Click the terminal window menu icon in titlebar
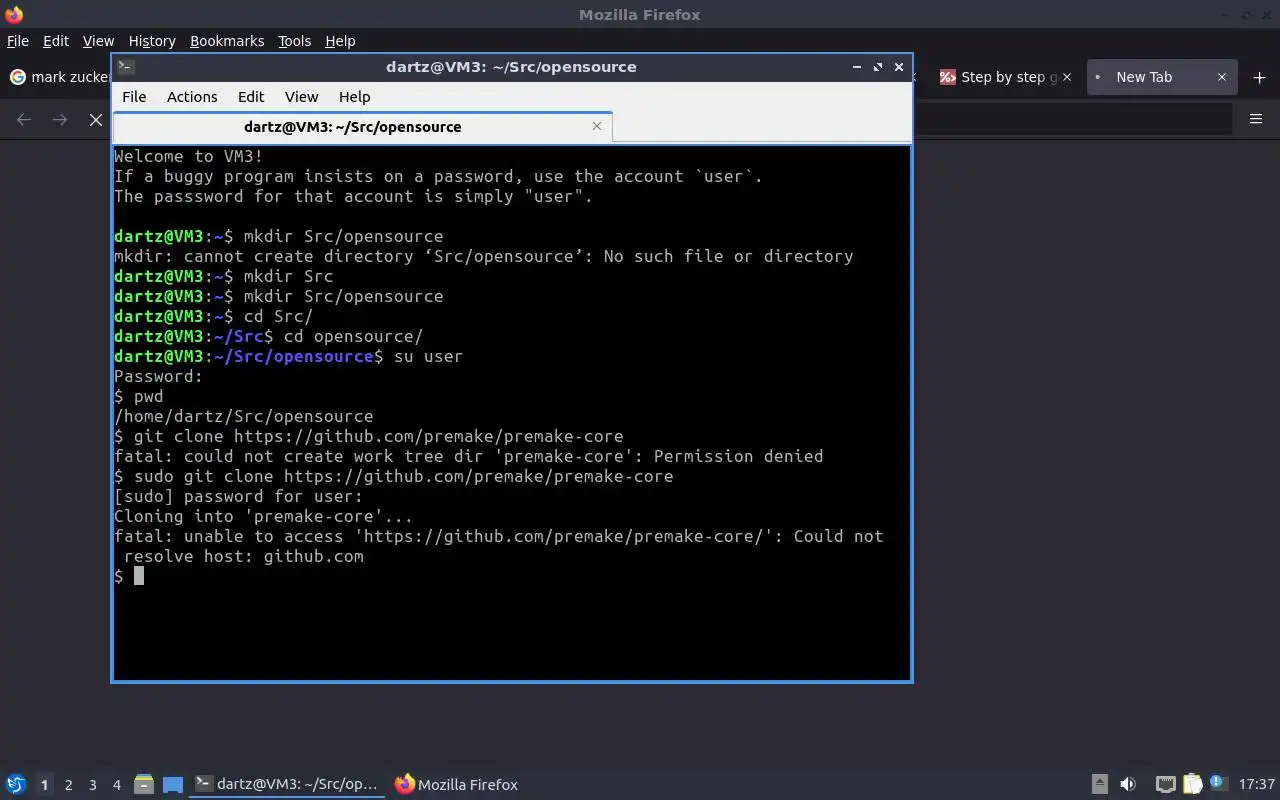1280x800 pixels. pyautogui.click(x=125, y=67)
